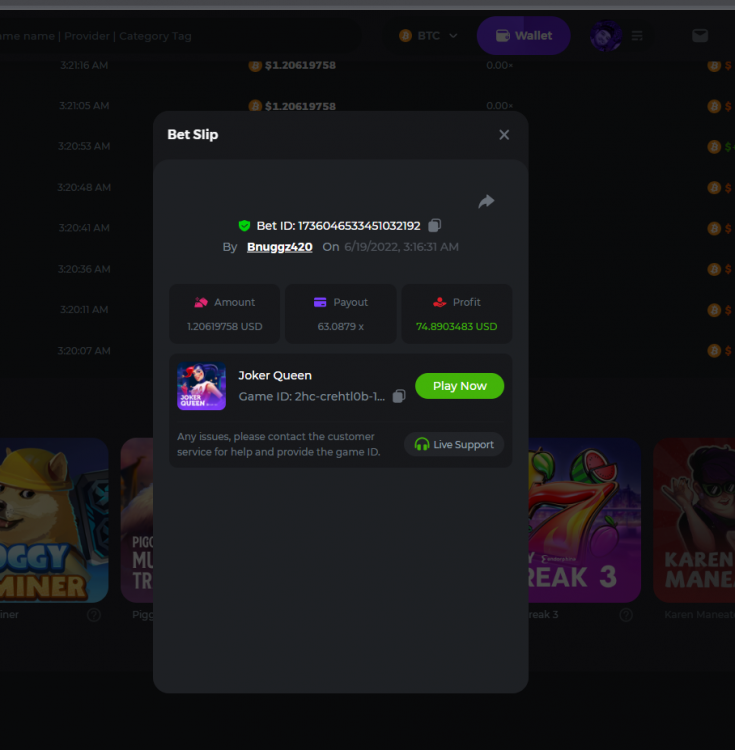Expand the BTC currency dropdown

pos(428,36)
